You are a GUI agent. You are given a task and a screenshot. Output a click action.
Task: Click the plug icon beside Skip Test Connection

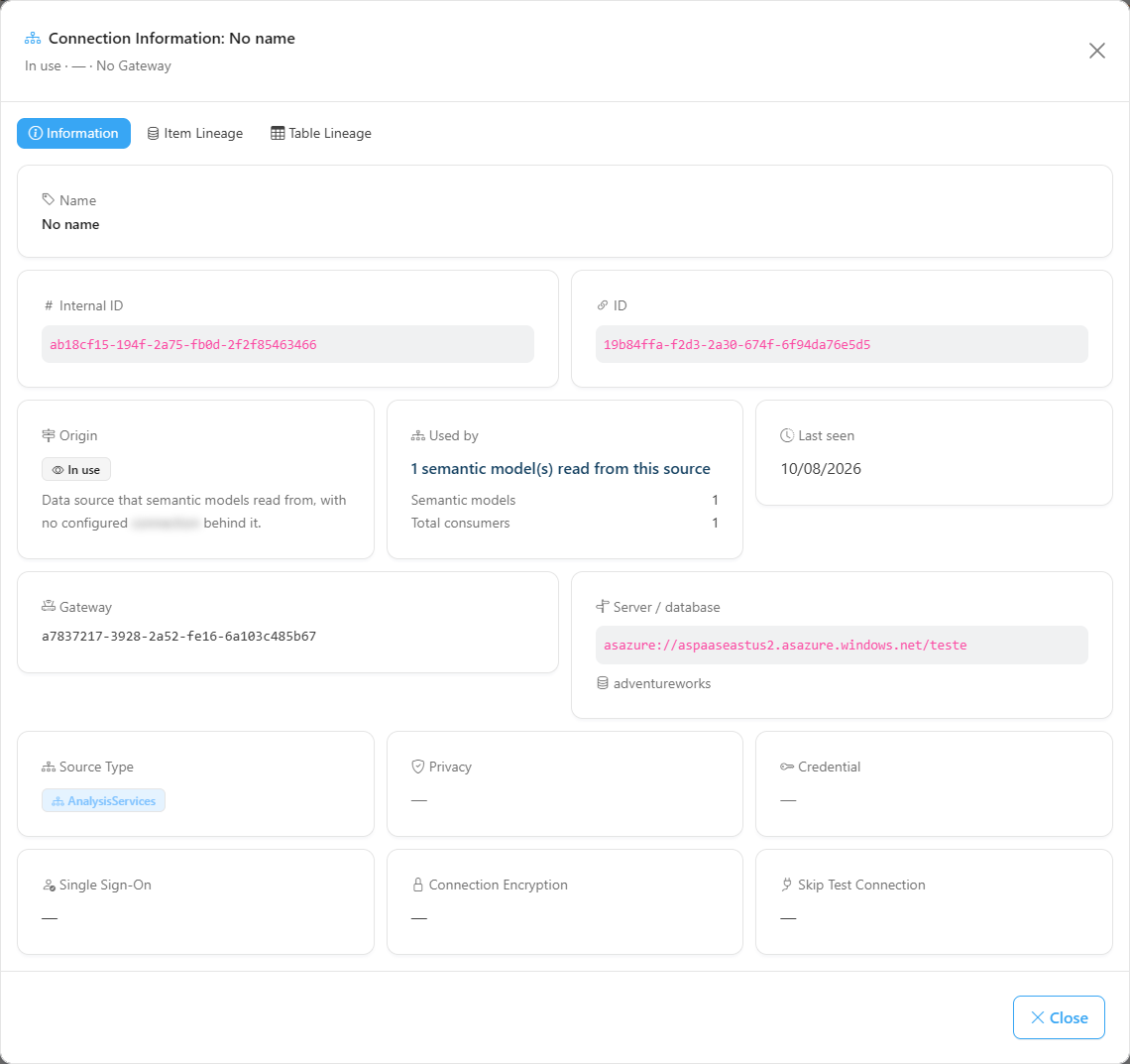click(787, 885)
